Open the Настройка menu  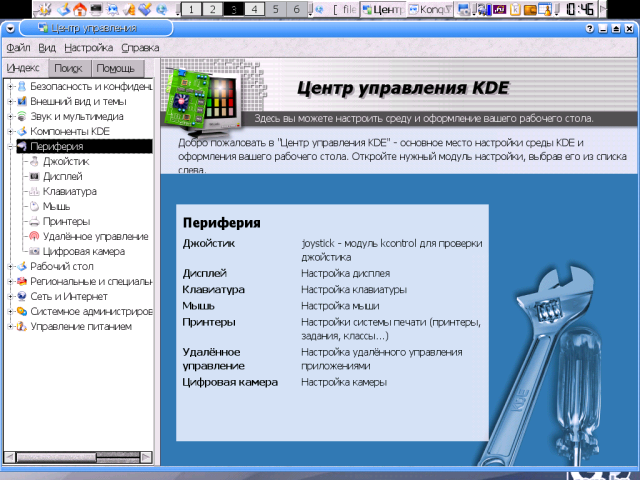point(88,47)
